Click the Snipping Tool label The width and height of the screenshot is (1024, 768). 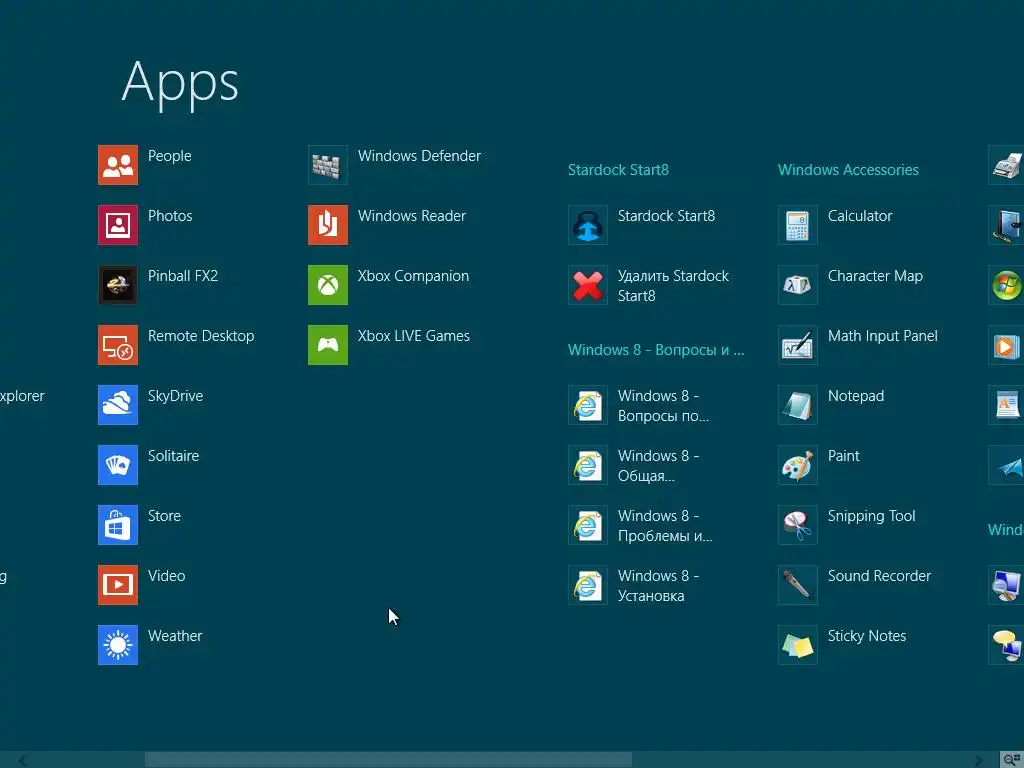(x=871, y=516)
